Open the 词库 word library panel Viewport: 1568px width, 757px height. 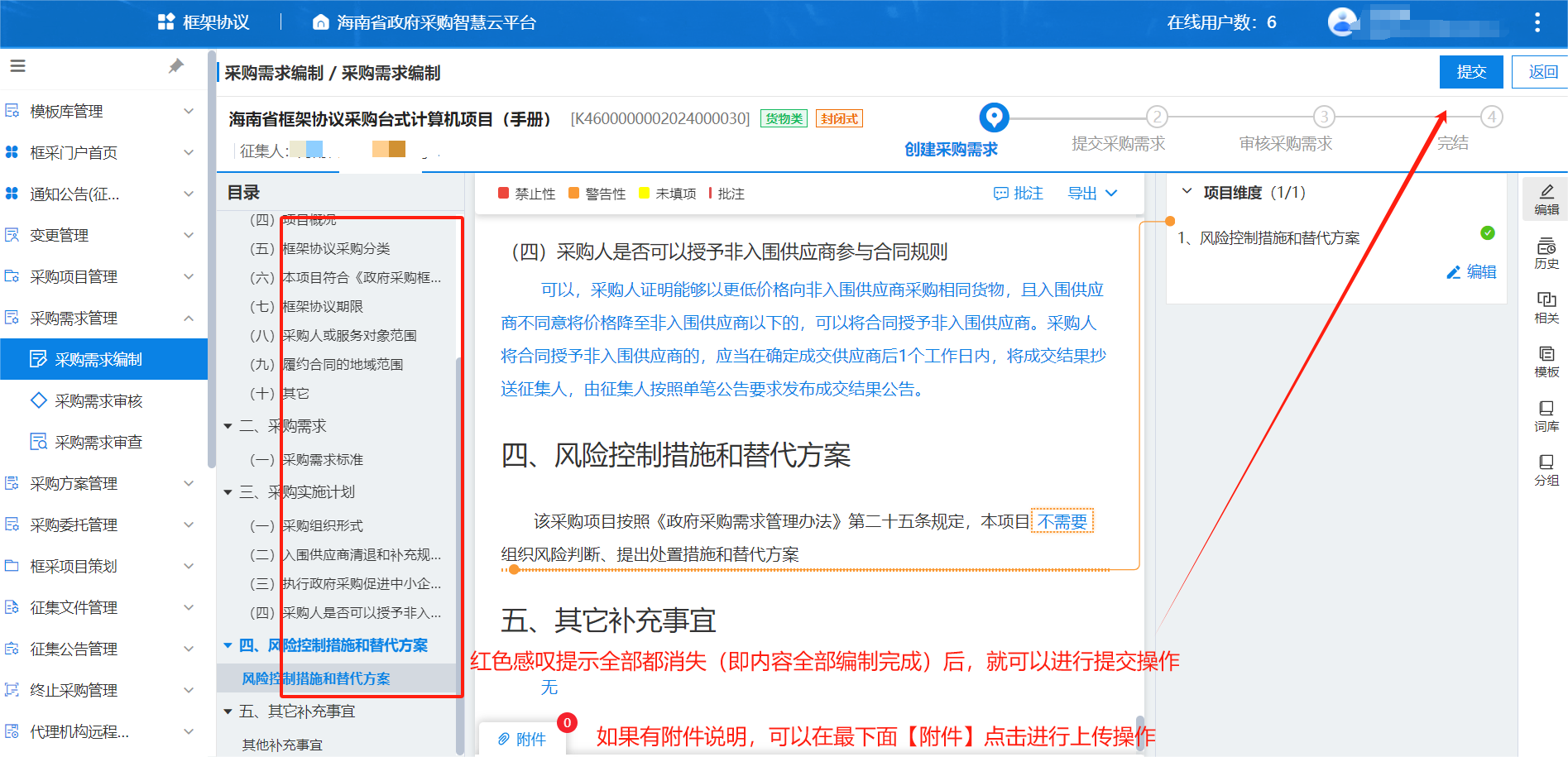point(1546,416)
